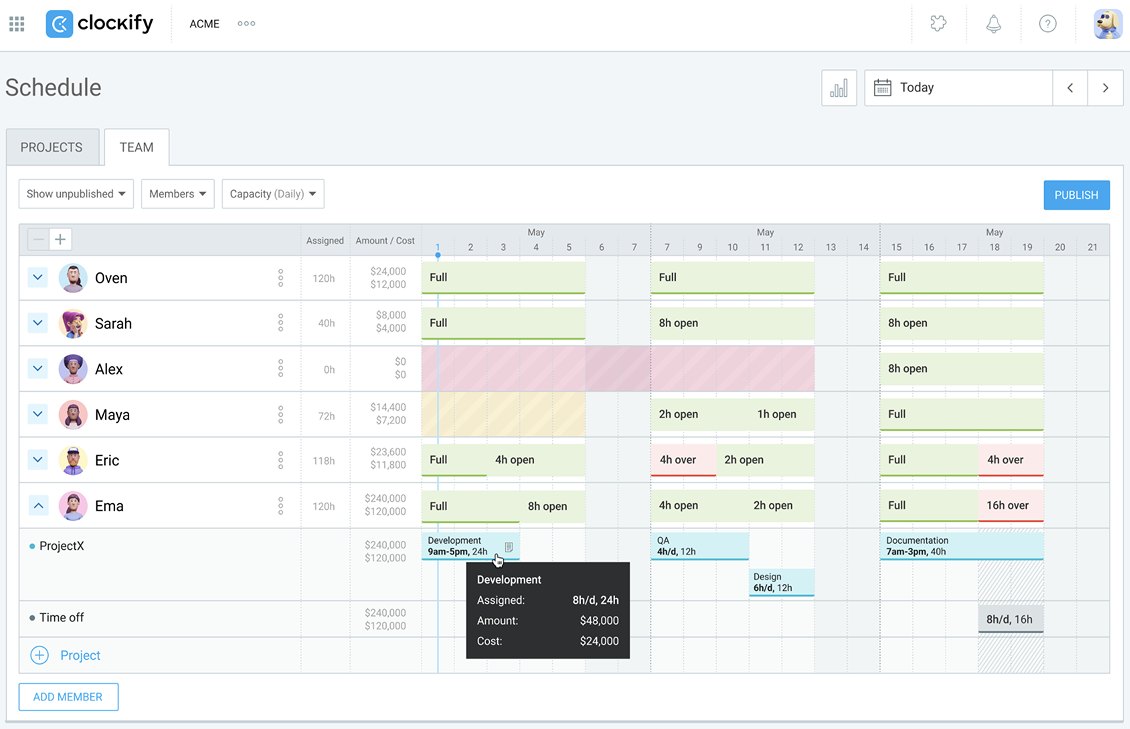Open the ACME workspace menu

pyautogui.click(x=204, y=23)
